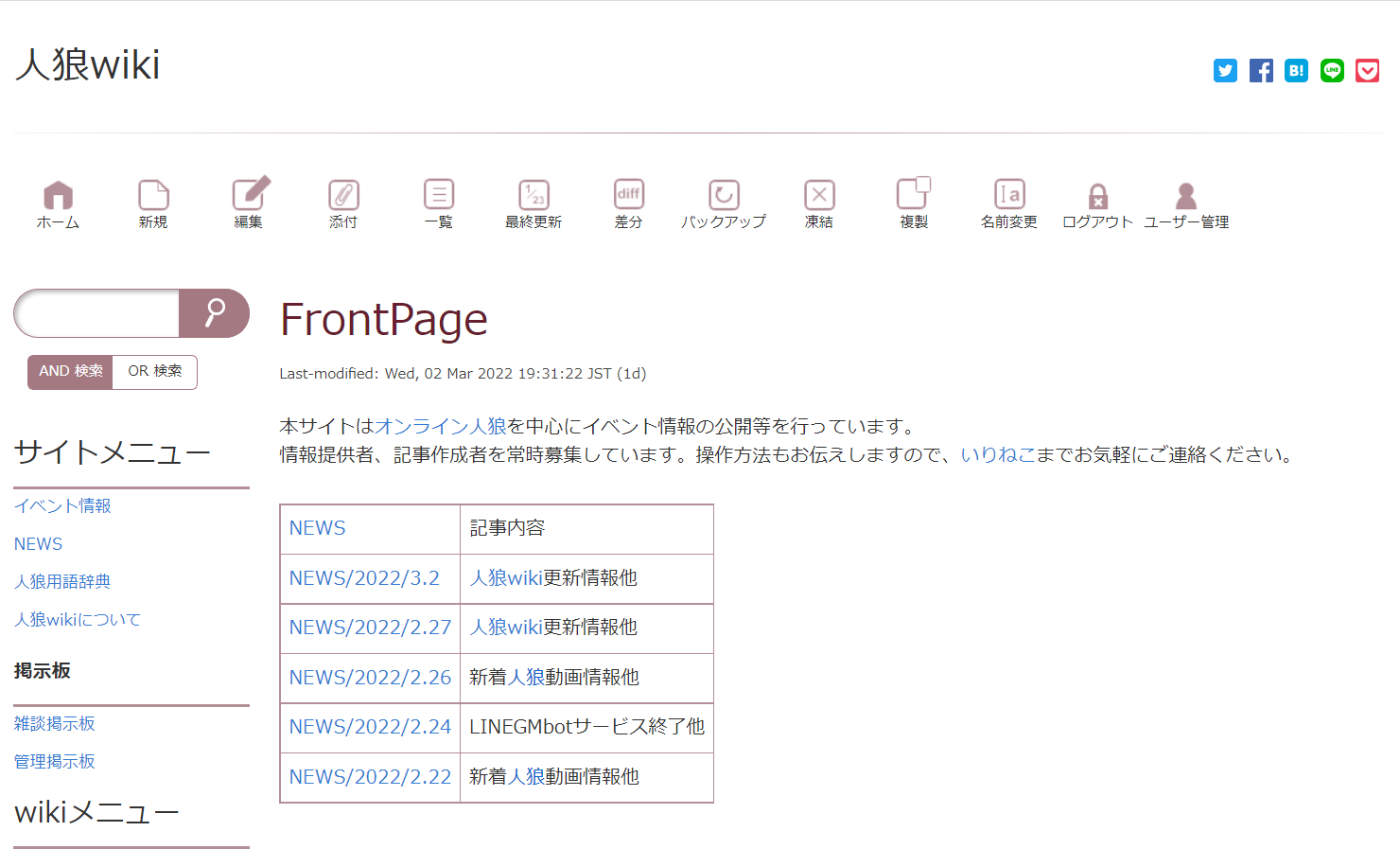Open the NEWS/2022/3.2 link
Image resolution: width=1400 pixels, height=849 pixels.
[364, 578]
